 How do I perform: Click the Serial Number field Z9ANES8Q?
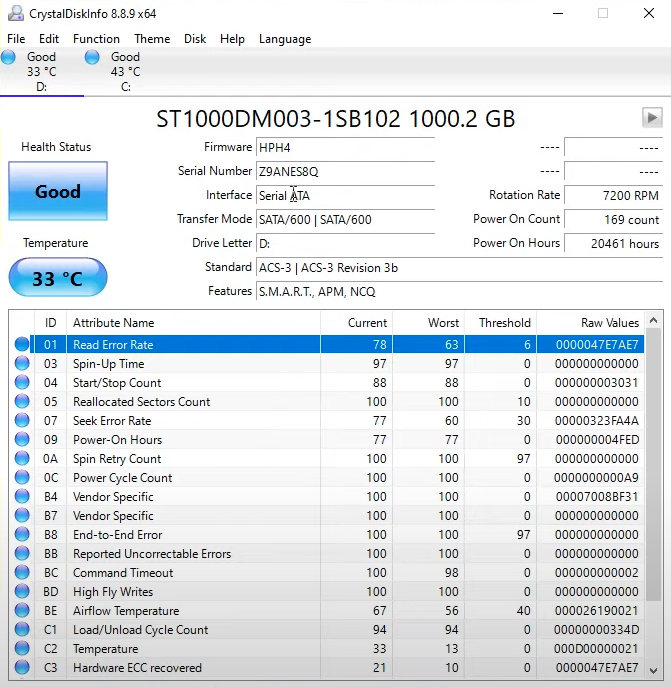(345, 171)
